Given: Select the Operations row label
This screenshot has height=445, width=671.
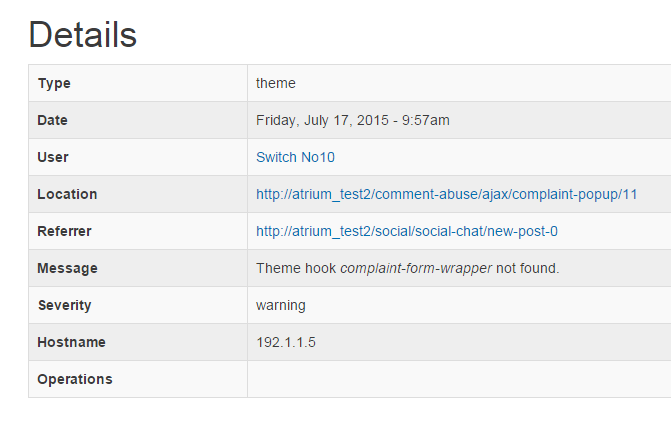Looking at the screenshot, I should tap(75, 380).
